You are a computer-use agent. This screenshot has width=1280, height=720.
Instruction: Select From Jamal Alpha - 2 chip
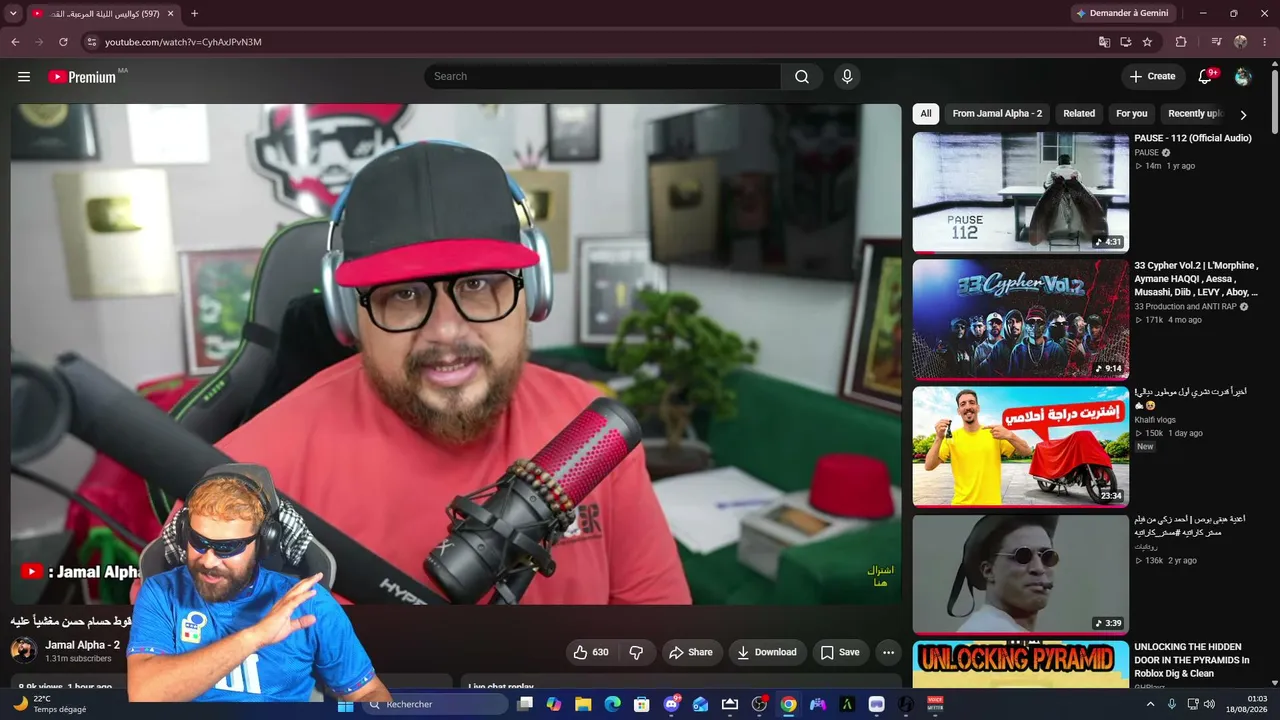[x=997, y=114]
